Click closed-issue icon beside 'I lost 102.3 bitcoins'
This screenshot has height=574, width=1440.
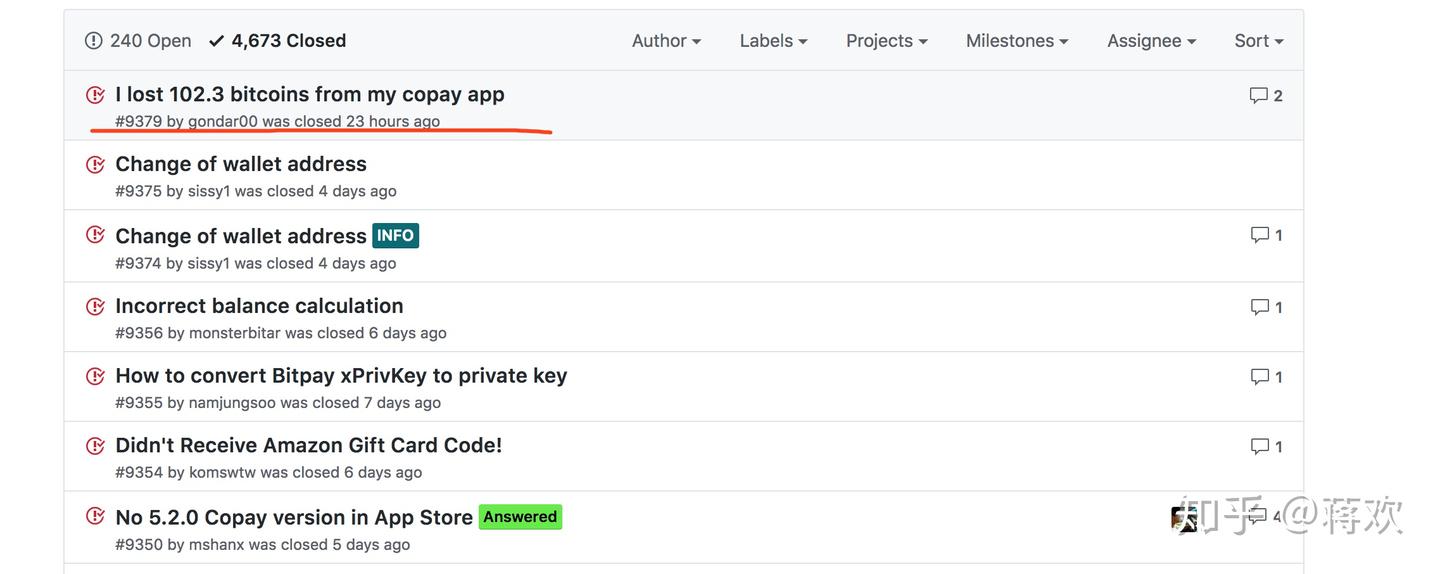[95, 95]
